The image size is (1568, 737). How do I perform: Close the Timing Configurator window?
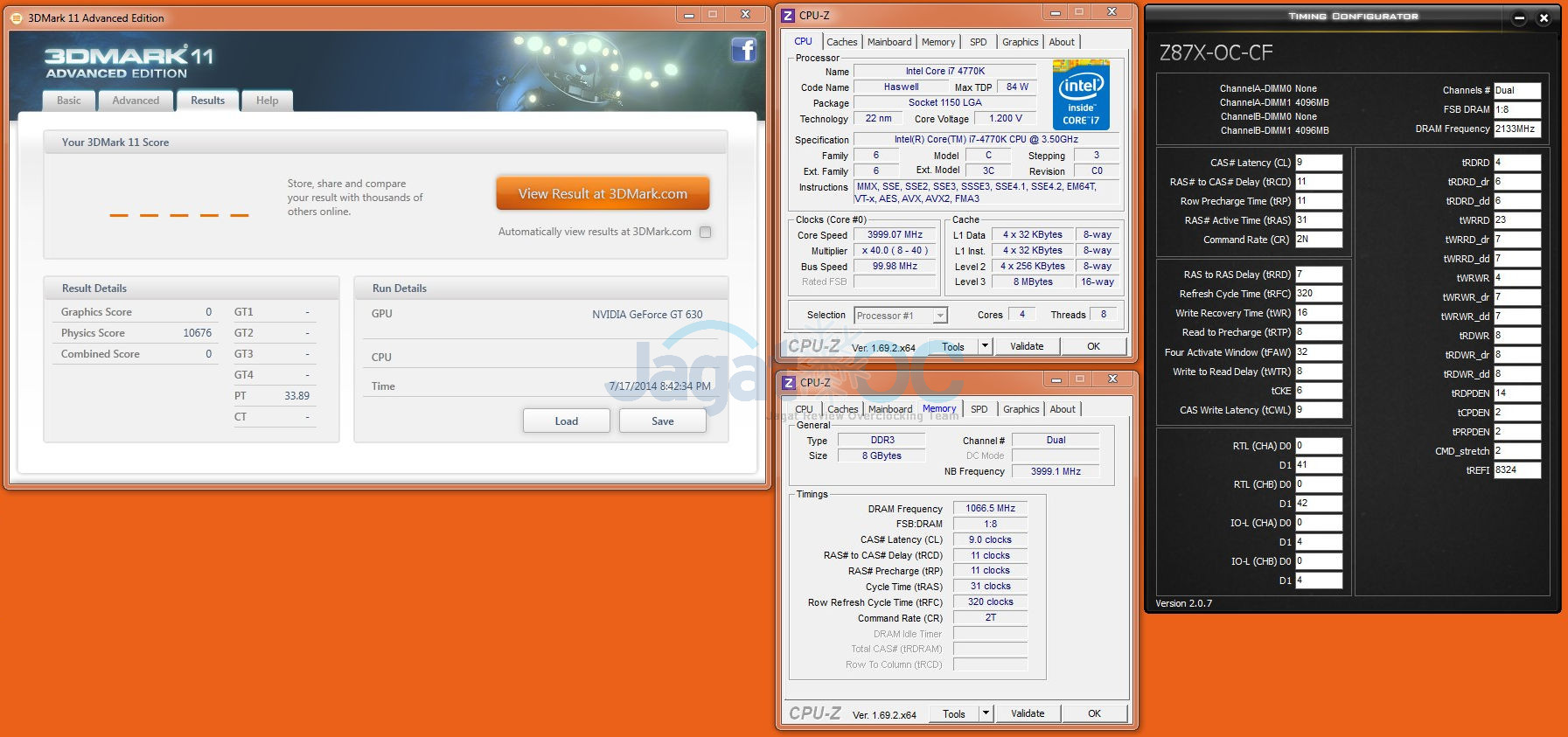pos(1544,17)
